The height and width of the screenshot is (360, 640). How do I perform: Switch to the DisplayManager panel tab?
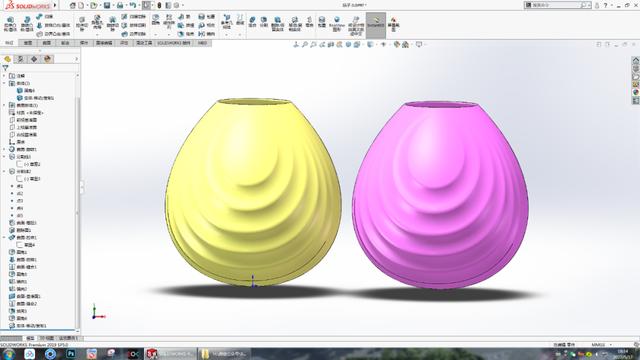[47, 59]
